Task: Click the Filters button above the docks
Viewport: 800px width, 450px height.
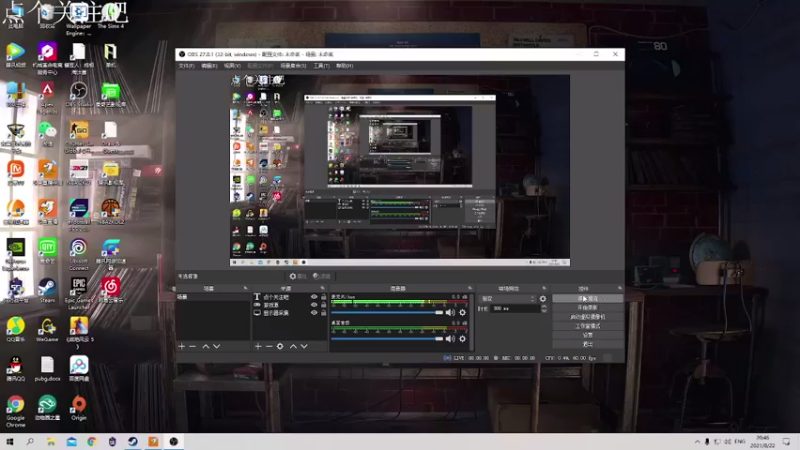Action: point(321,276)
